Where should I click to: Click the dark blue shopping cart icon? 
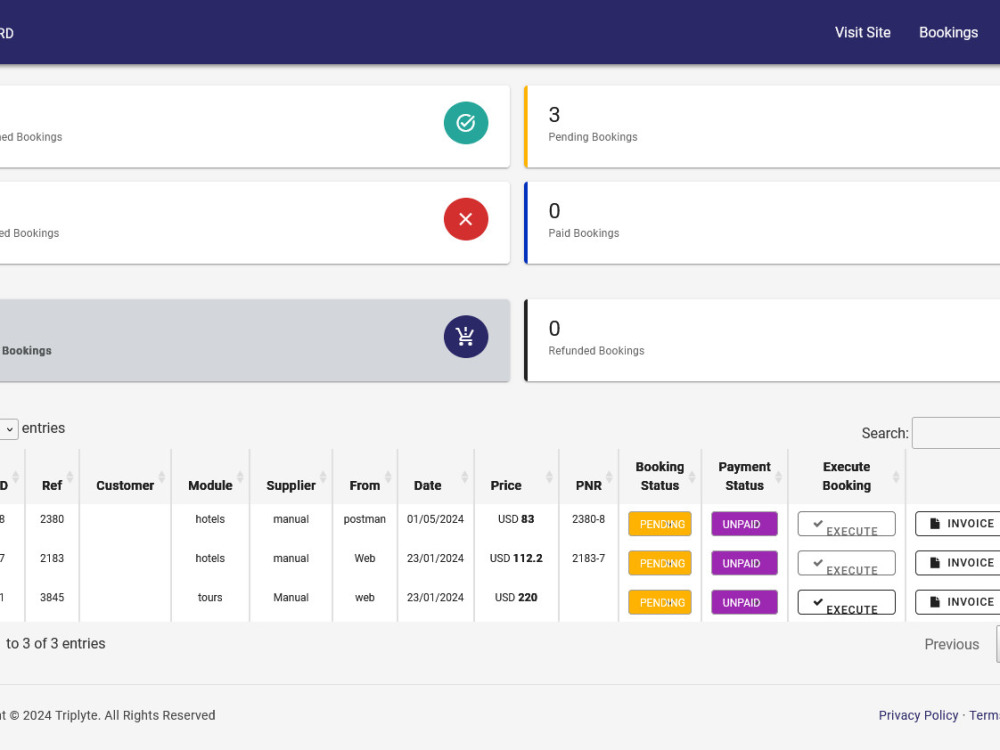point(466,336)
